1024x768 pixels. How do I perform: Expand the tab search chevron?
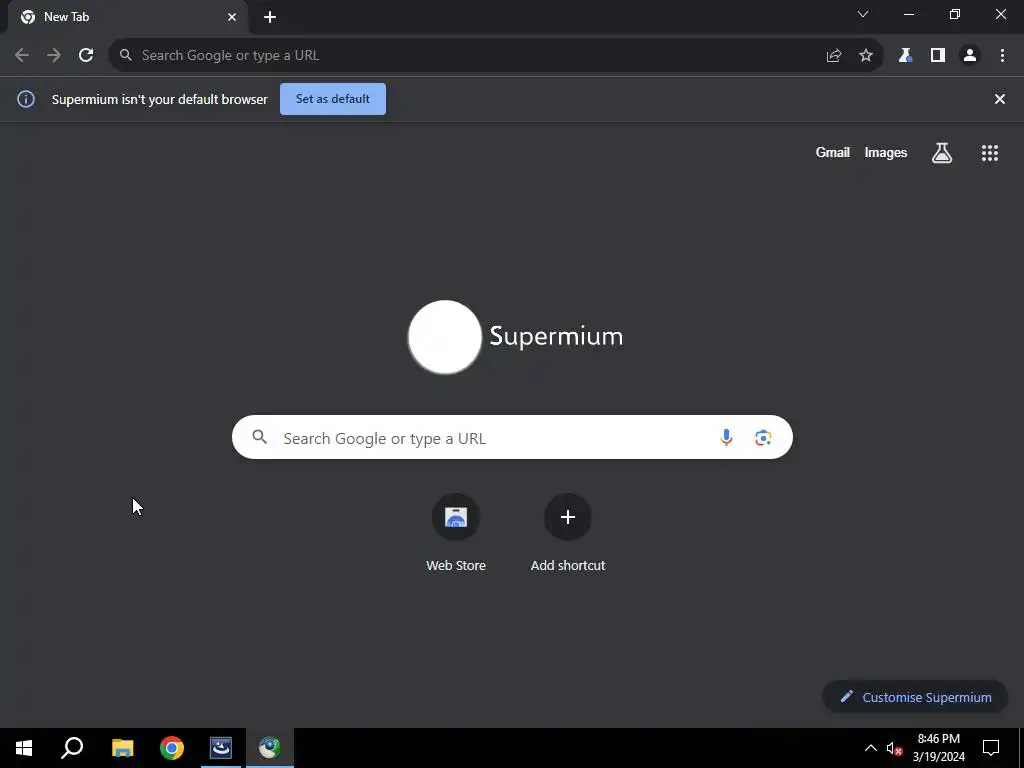pyautogui.click(x=863, y=14)
